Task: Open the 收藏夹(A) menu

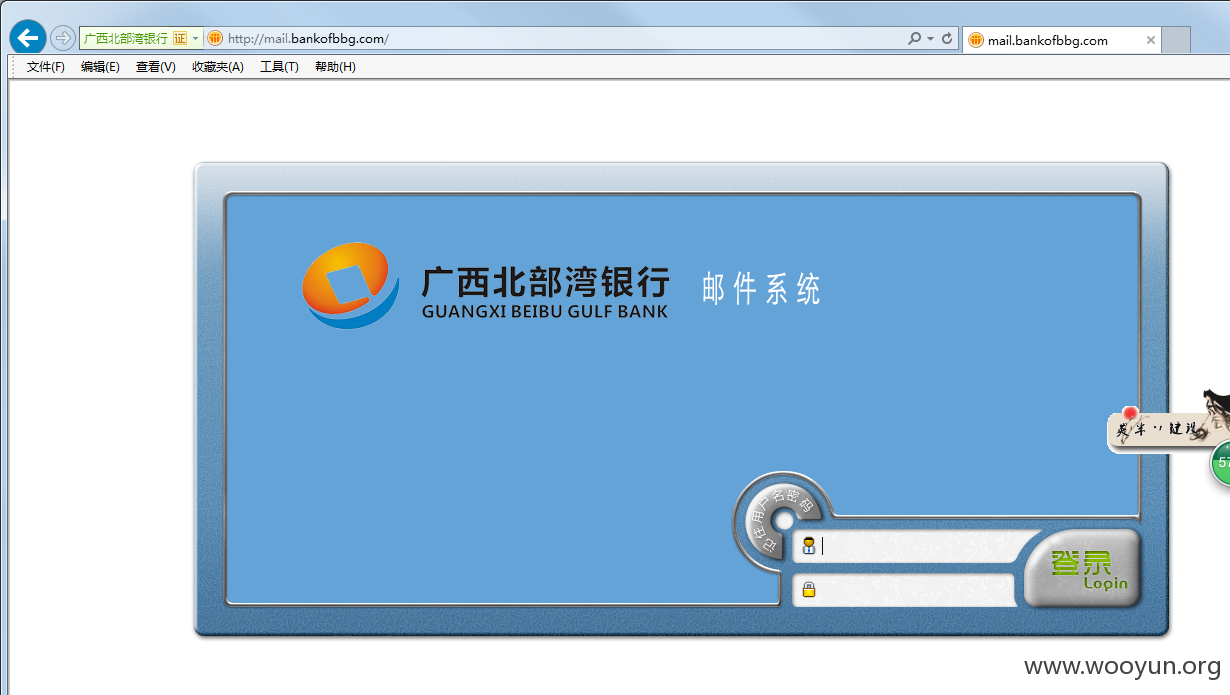Action: (218, 67)
